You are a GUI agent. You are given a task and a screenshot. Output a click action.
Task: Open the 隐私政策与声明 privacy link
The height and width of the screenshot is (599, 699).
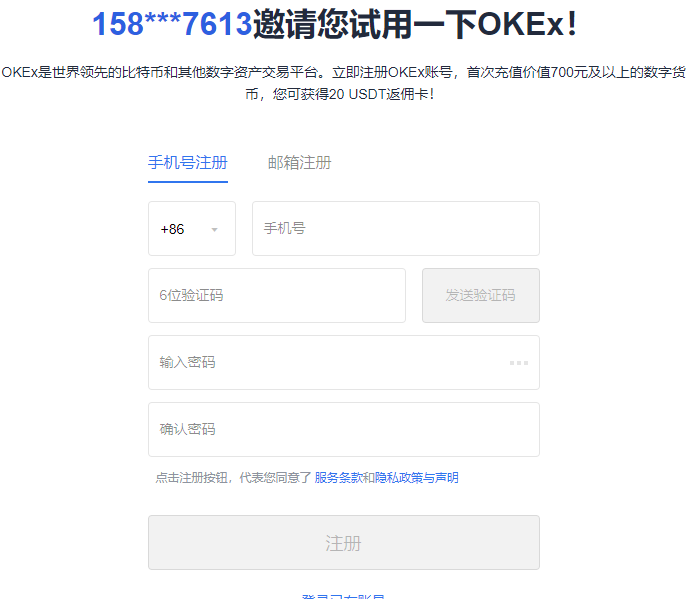click(x=417, y=478)
